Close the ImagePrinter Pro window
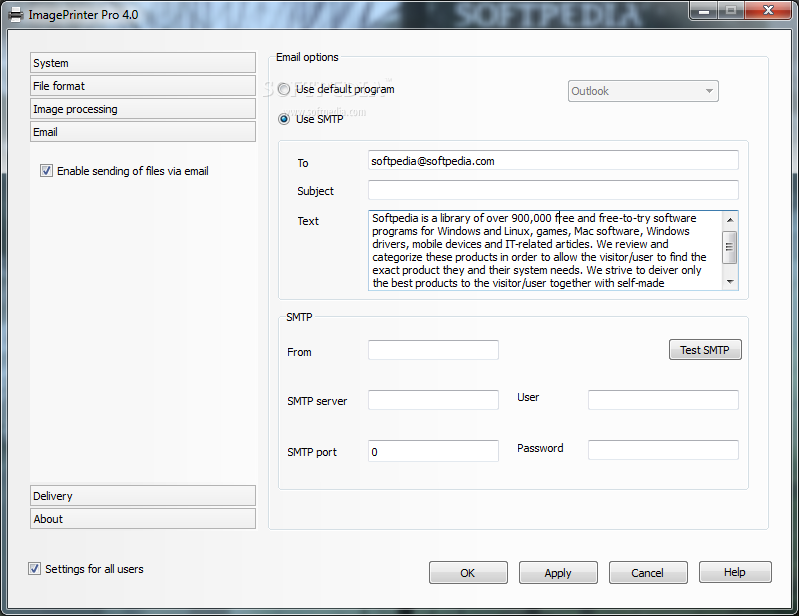 click(768, 10)
